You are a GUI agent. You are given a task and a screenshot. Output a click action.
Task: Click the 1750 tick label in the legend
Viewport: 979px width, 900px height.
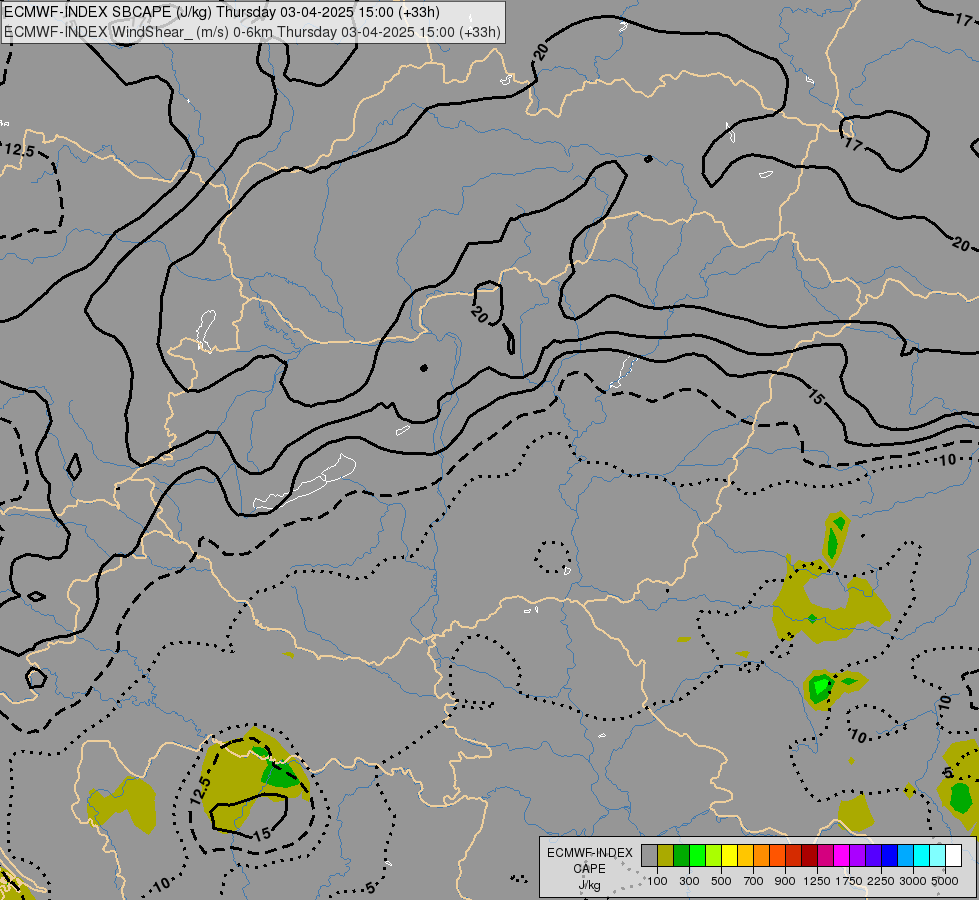849,881
